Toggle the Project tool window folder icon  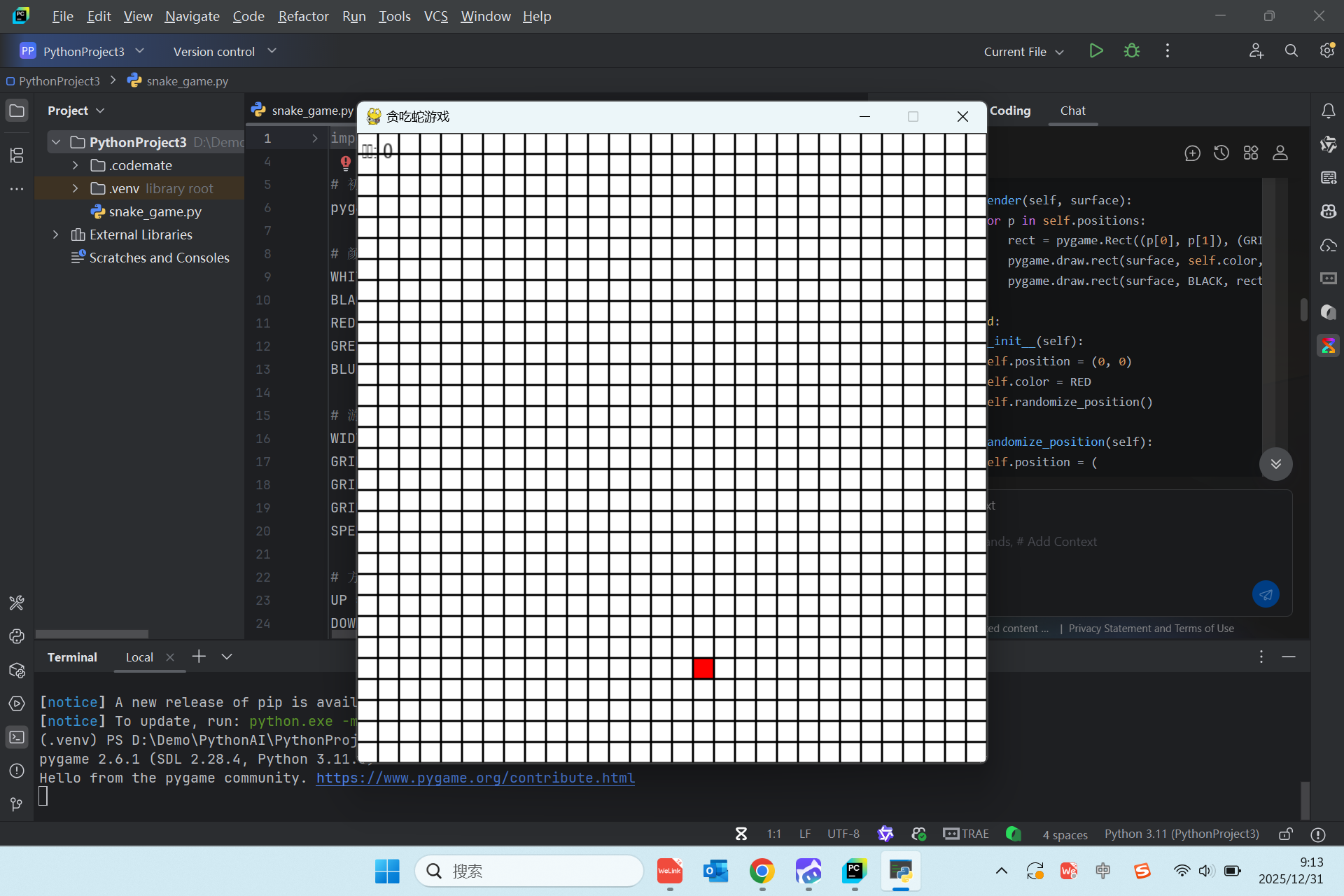click(x=17, y=111)
